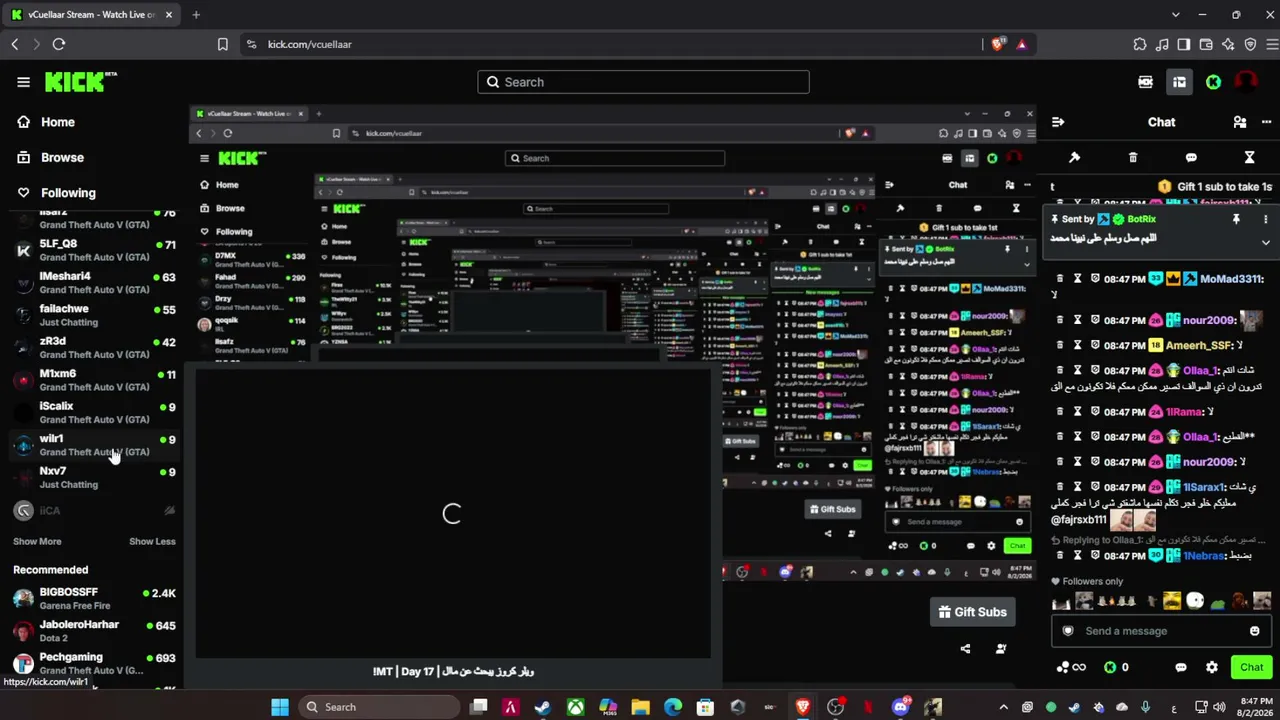The width and height of the screenshot is (1280, 720).
Task: Delete Ameerh_SSF's message with trash icon
Action: 1060,345
